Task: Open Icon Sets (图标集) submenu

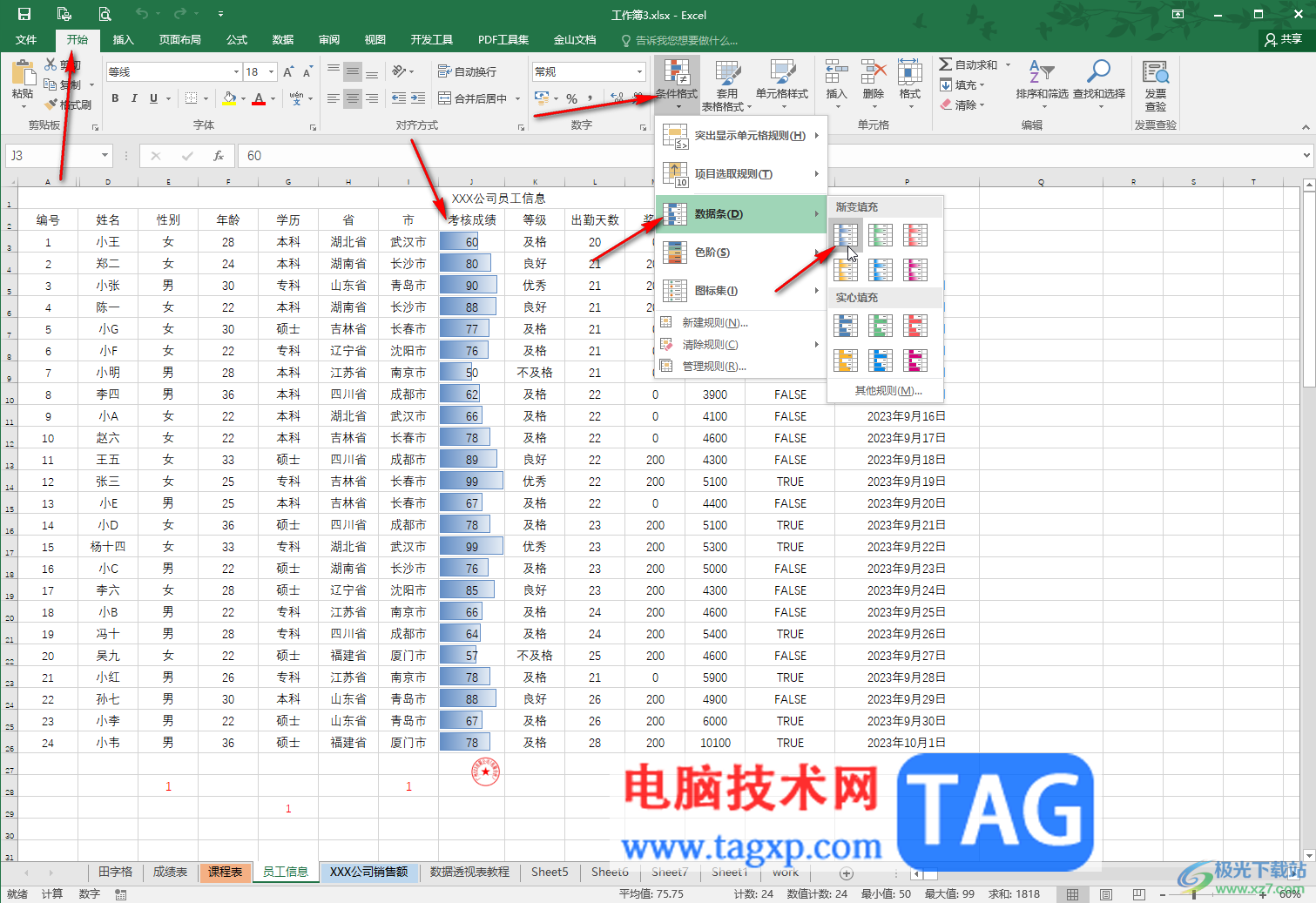Action: [740, 291]
